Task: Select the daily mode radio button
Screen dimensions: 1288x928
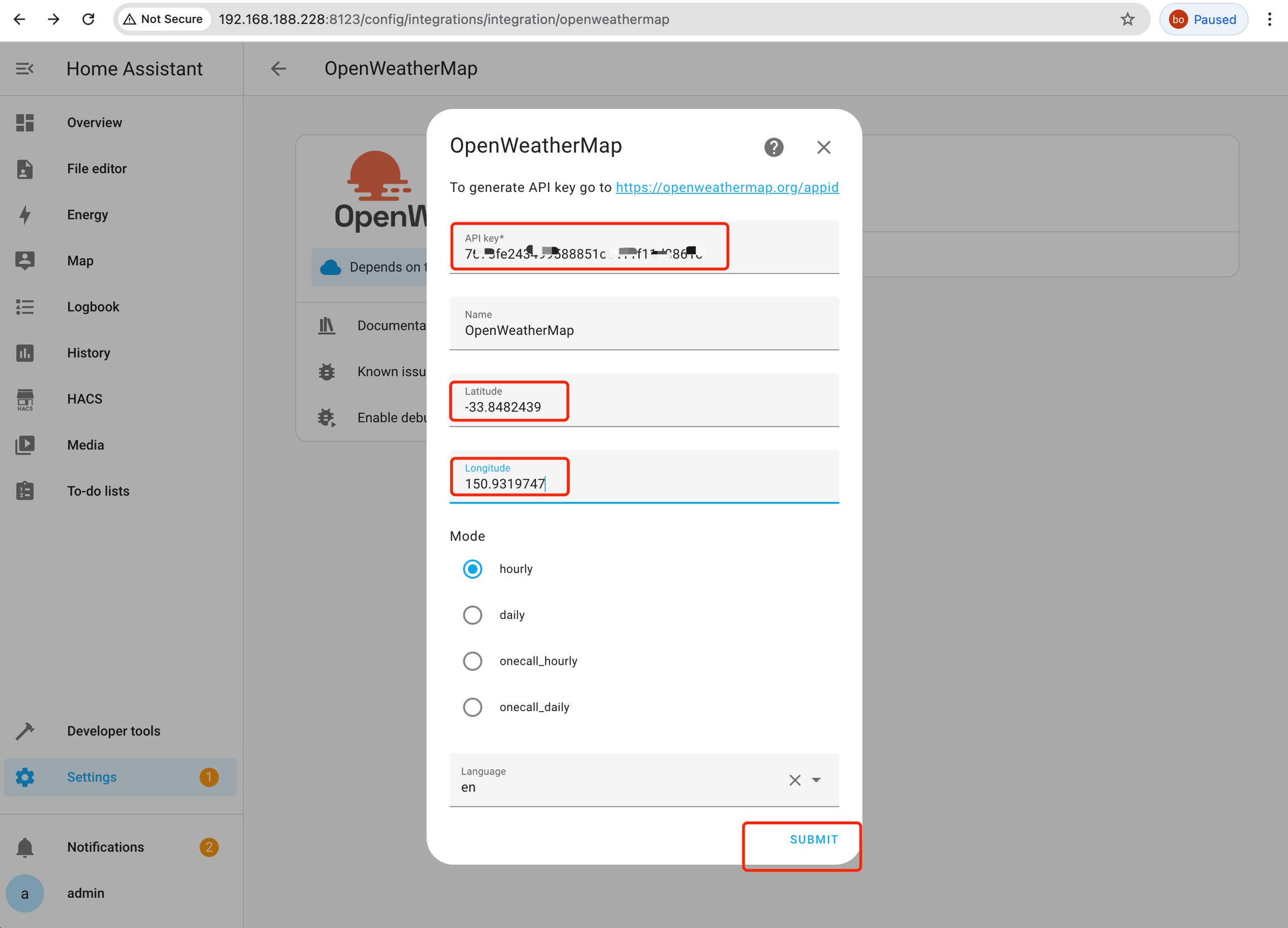Action: (472, 615)
